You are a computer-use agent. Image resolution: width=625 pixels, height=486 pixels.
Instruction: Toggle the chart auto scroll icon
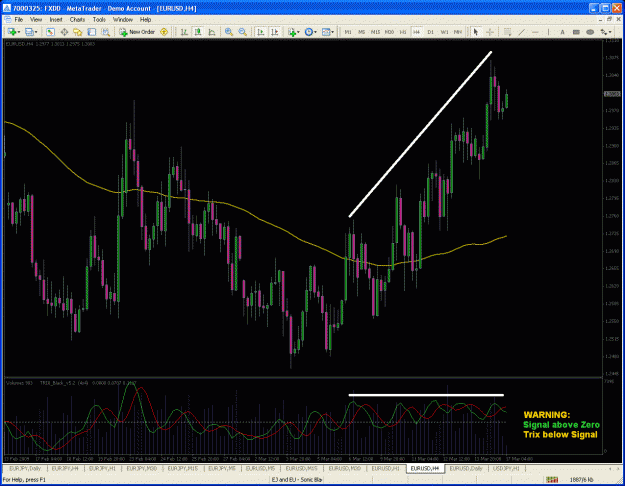261,32
